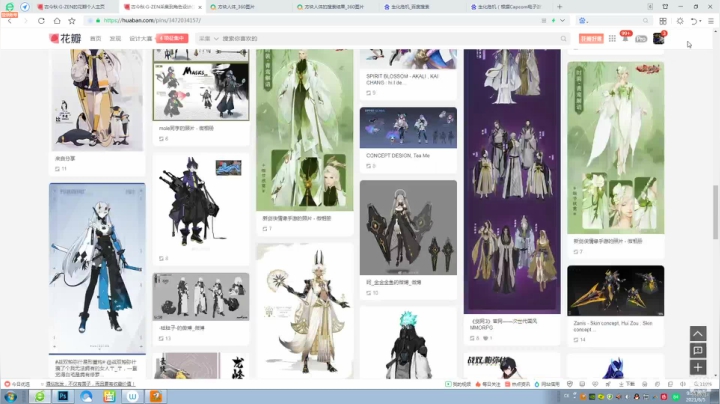Image resolution: width=720 pixels, height=404 pixels.
Task: Open the grey mecha-wing girl pin image
Action: 408,227
